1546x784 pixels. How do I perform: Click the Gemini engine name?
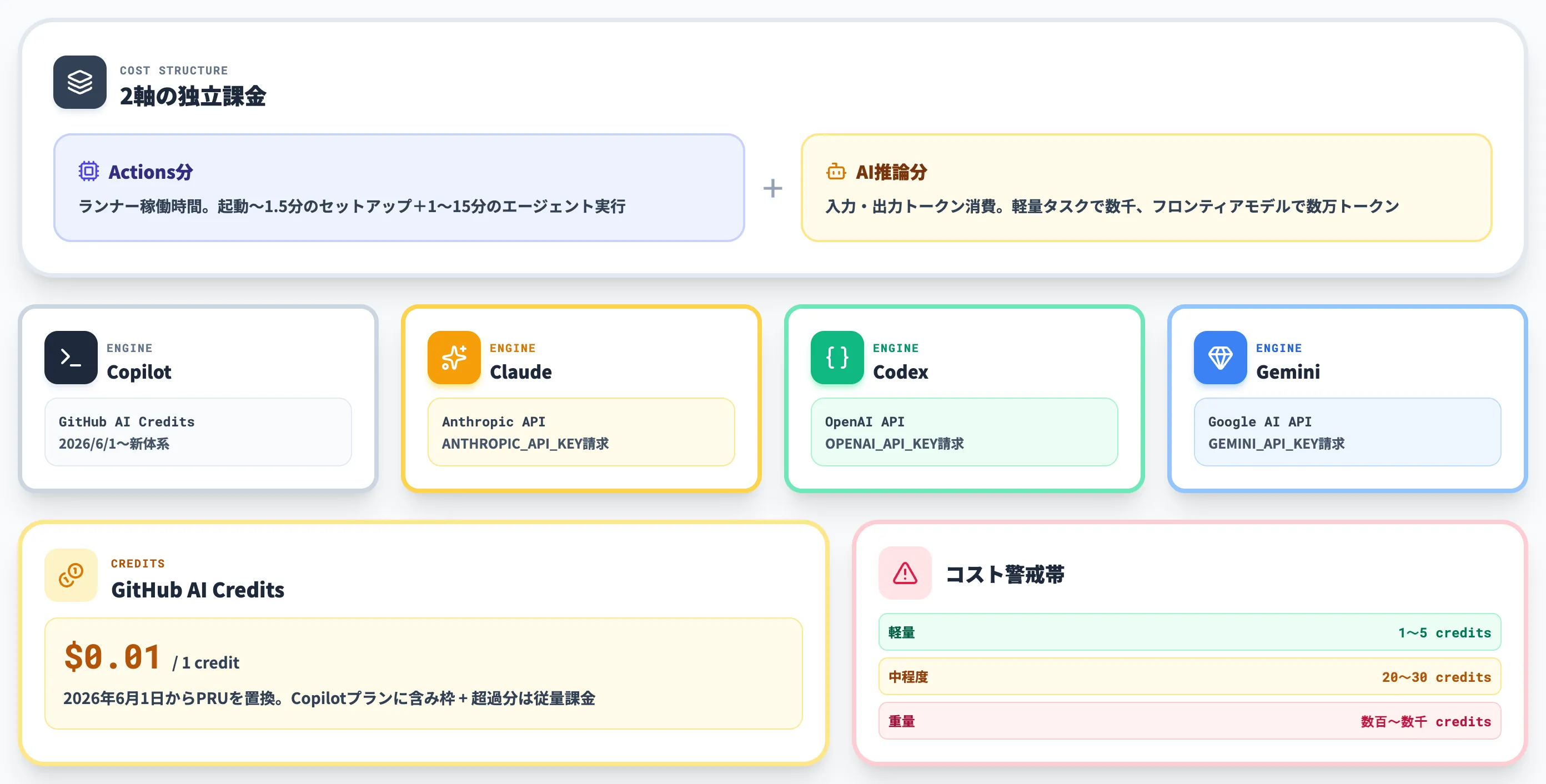(1288, 372)
